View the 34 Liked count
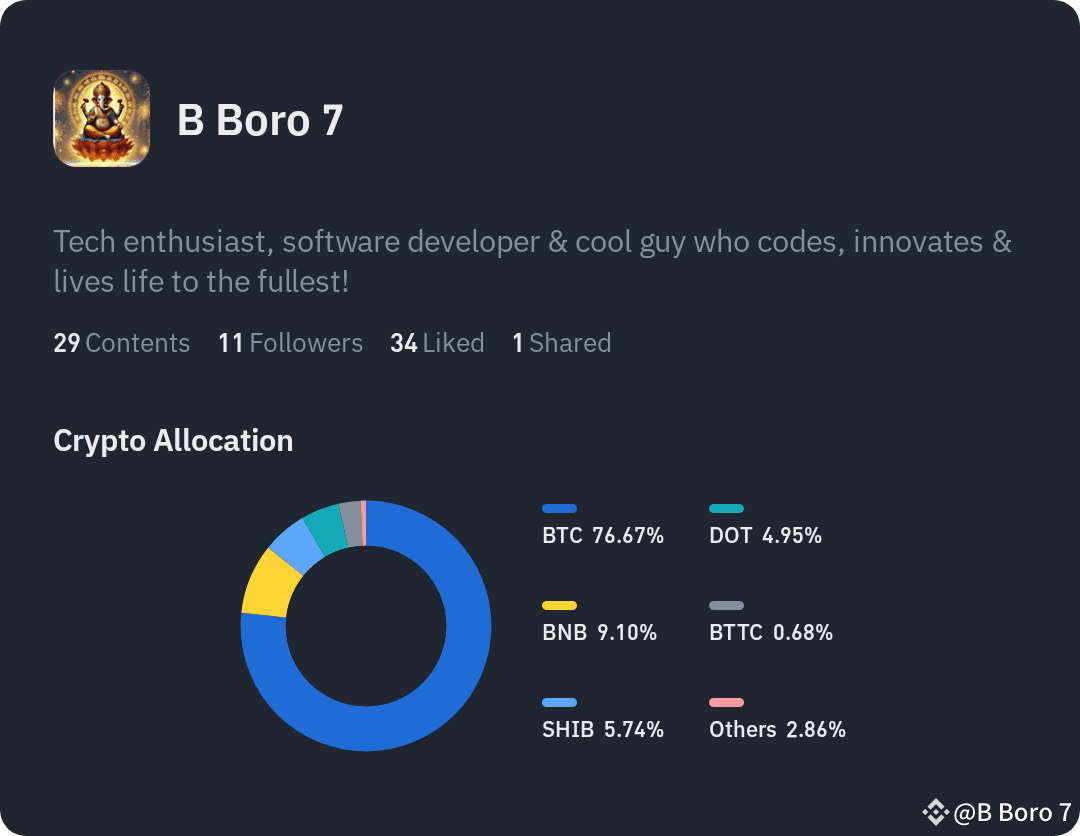The width and height of the screenshot is (1080, 836). (437, 343)
